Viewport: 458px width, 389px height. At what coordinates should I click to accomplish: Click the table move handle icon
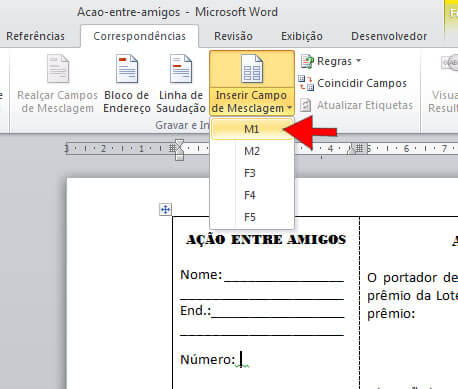pos(165,209)
